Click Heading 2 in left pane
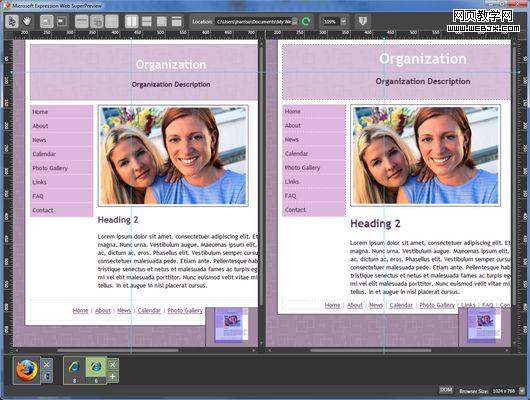 coord(118,220)
